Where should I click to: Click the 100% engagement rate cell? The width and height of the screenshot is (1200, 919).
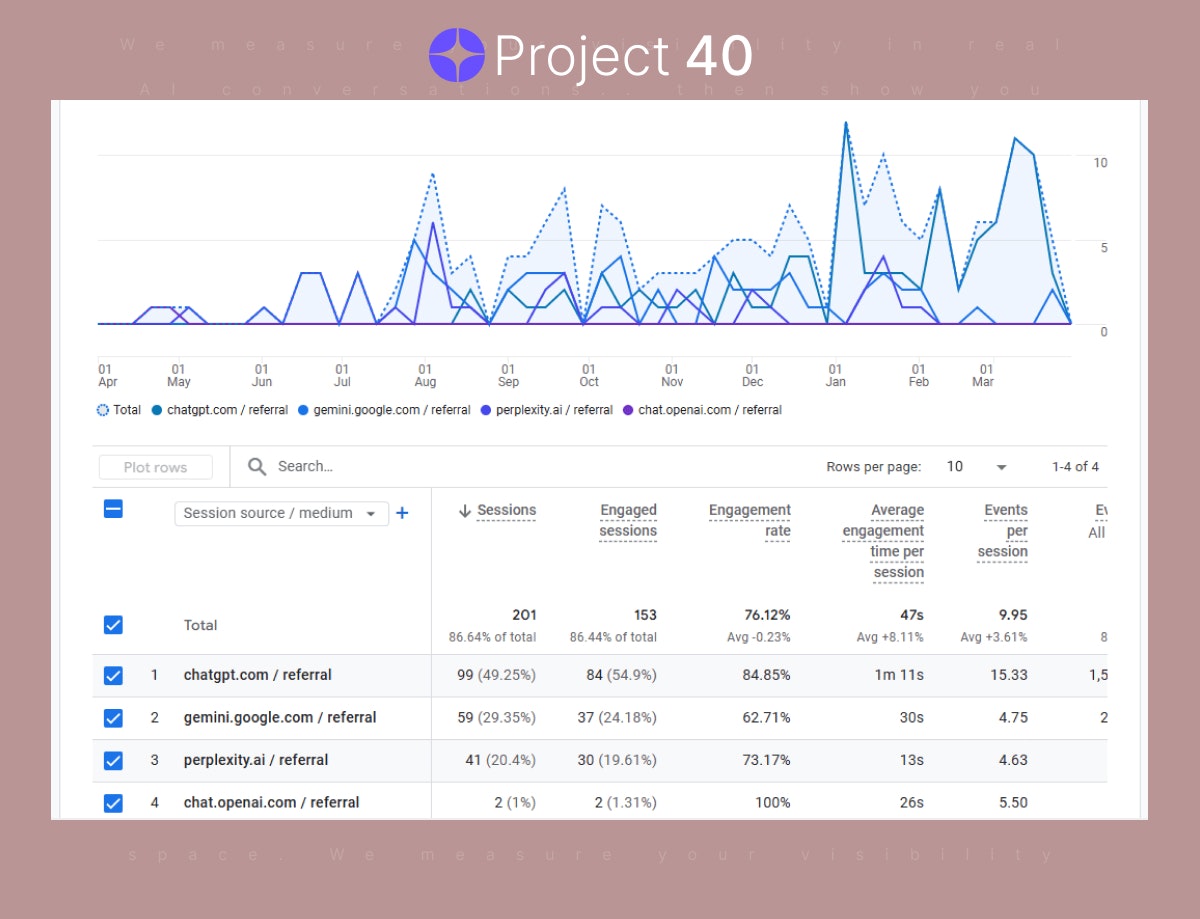click(x=773, y=802)
